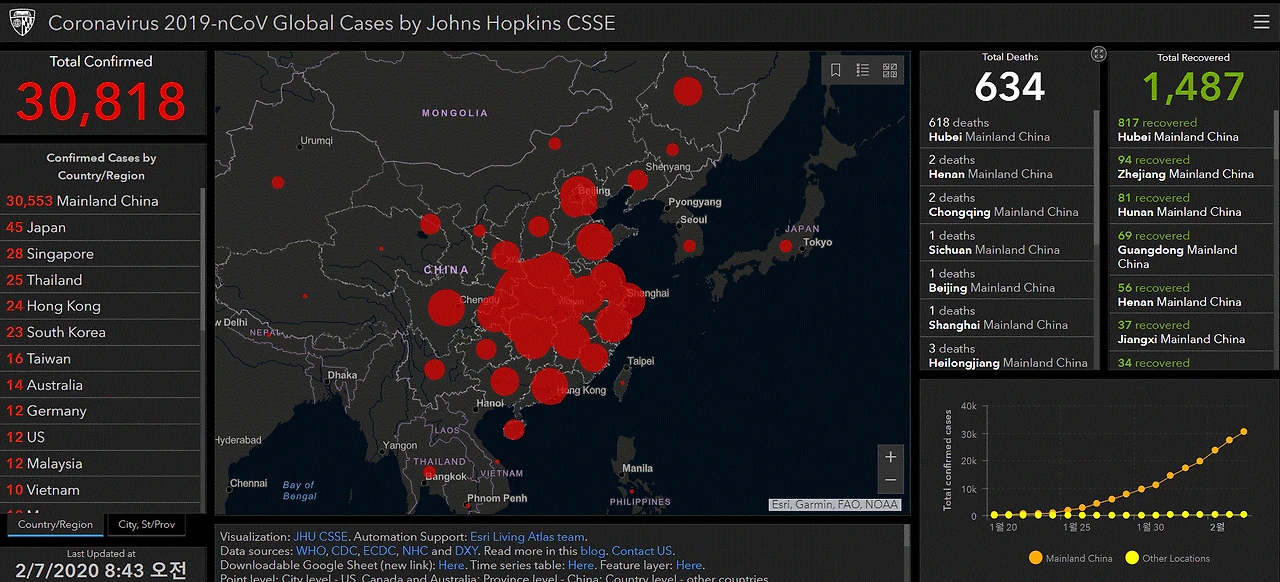Zoom out on the map

pos(890,482)
